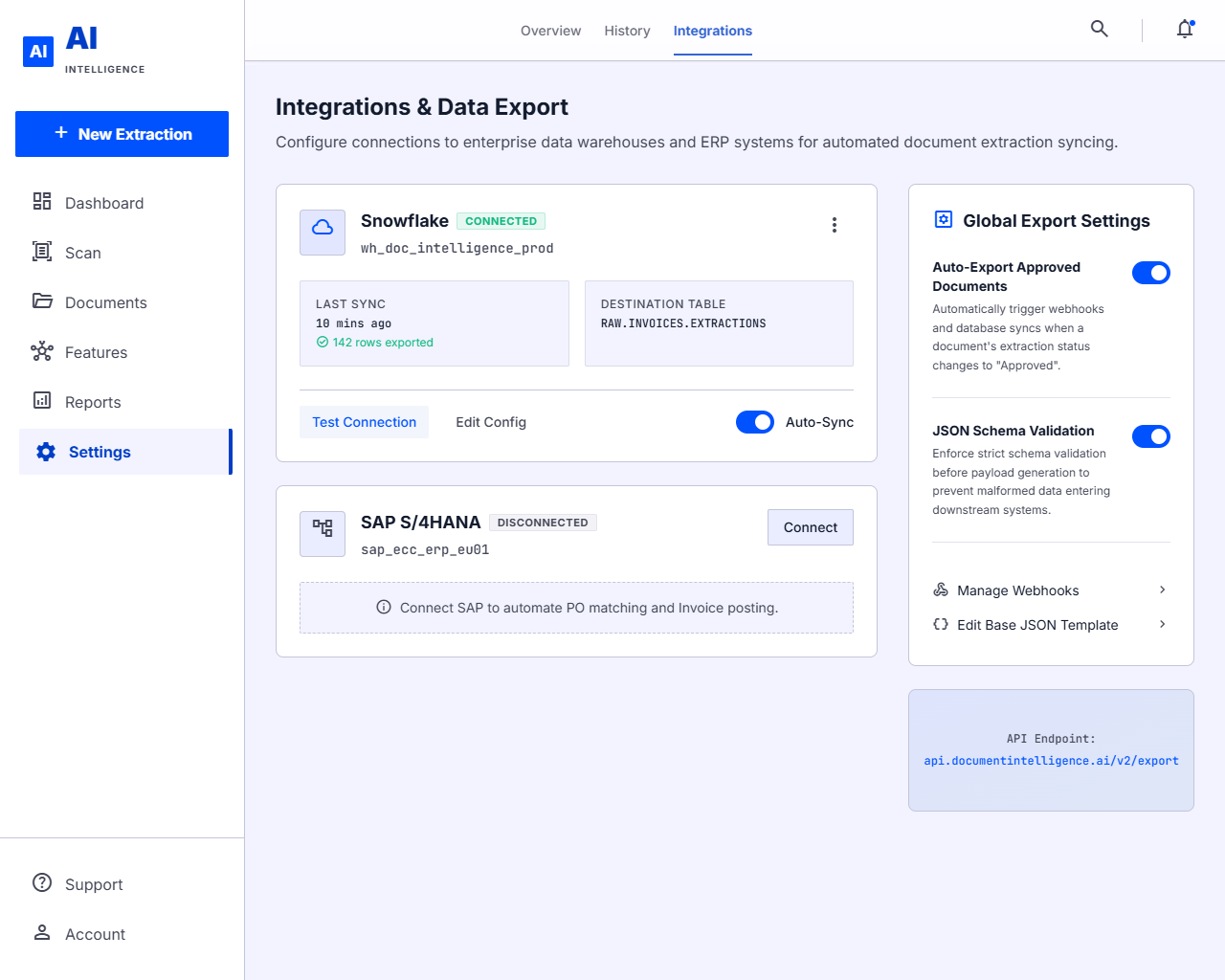Select the Integrations tab

[713, 31]
